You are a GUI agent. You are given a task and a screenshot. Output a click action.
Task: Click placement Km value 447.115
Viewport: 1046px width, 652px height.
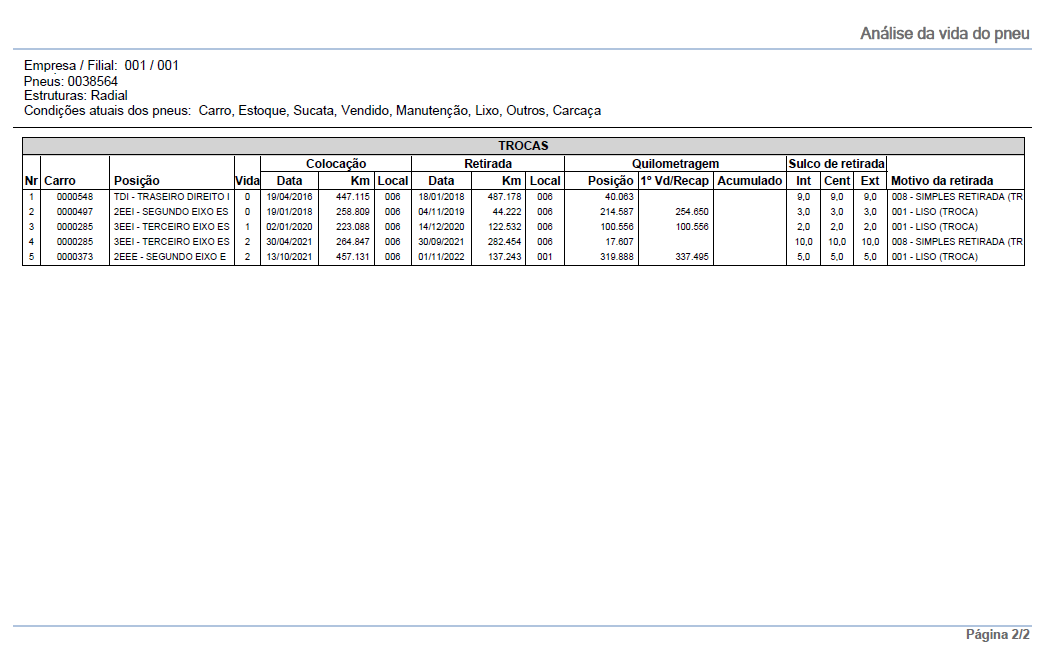coord(353,197)
